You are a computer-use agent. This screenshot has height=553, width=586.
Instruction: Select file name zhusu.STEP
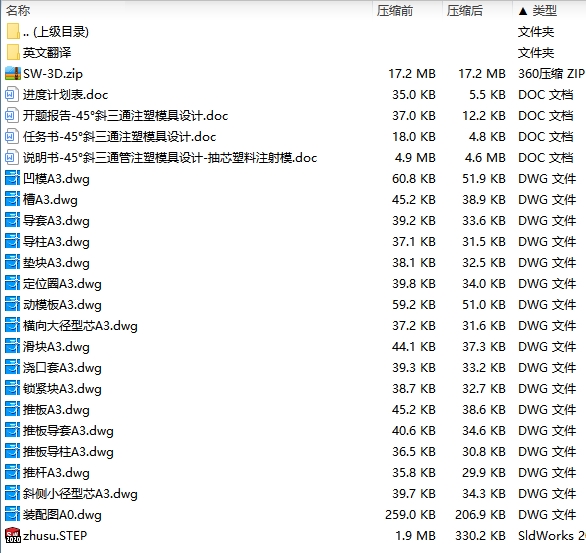pyautogui.click(x=55, y=535)
